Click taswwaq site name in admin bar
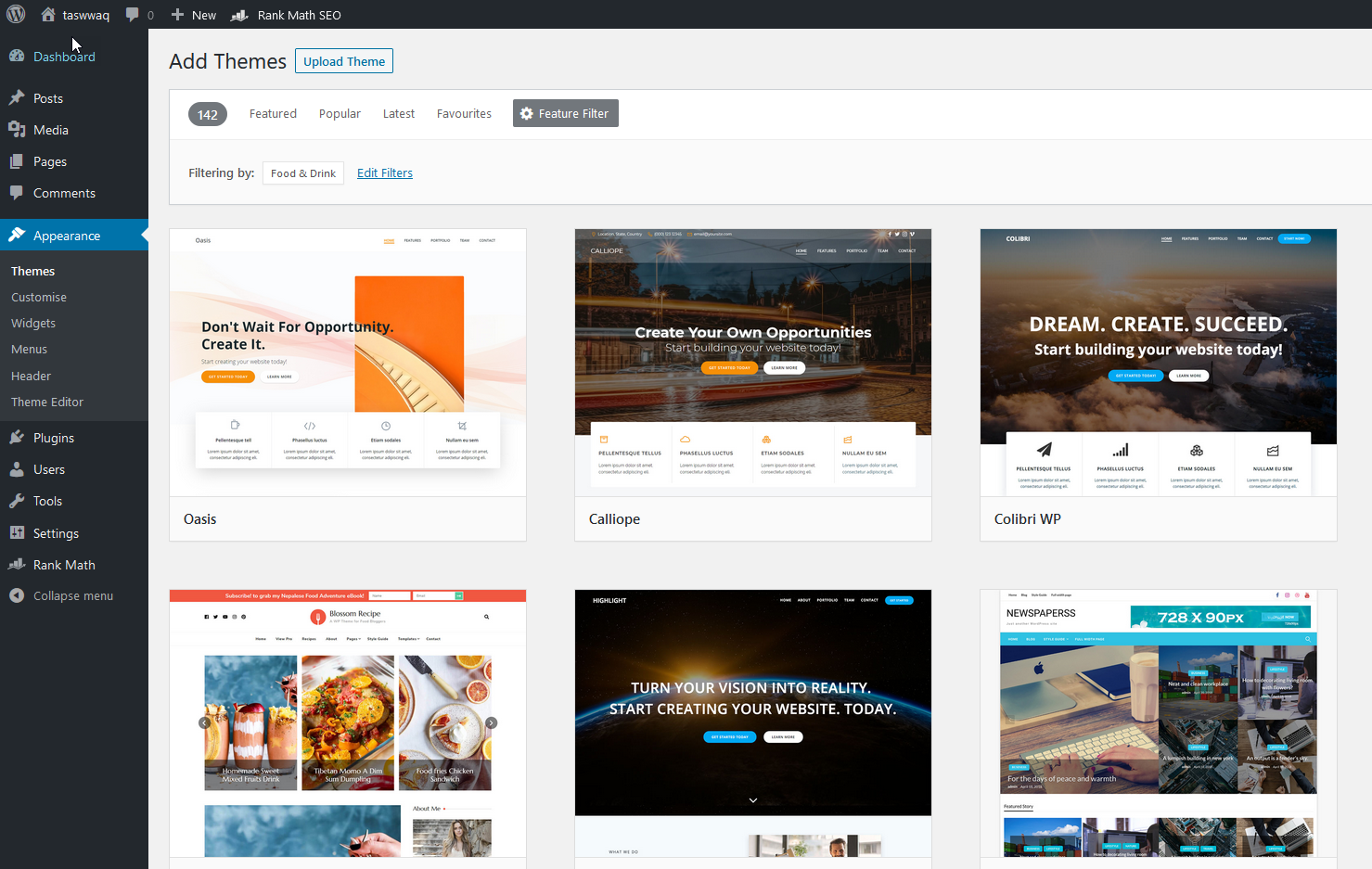This screenshot has height=869, width=1372. click(x=85, y=15)
